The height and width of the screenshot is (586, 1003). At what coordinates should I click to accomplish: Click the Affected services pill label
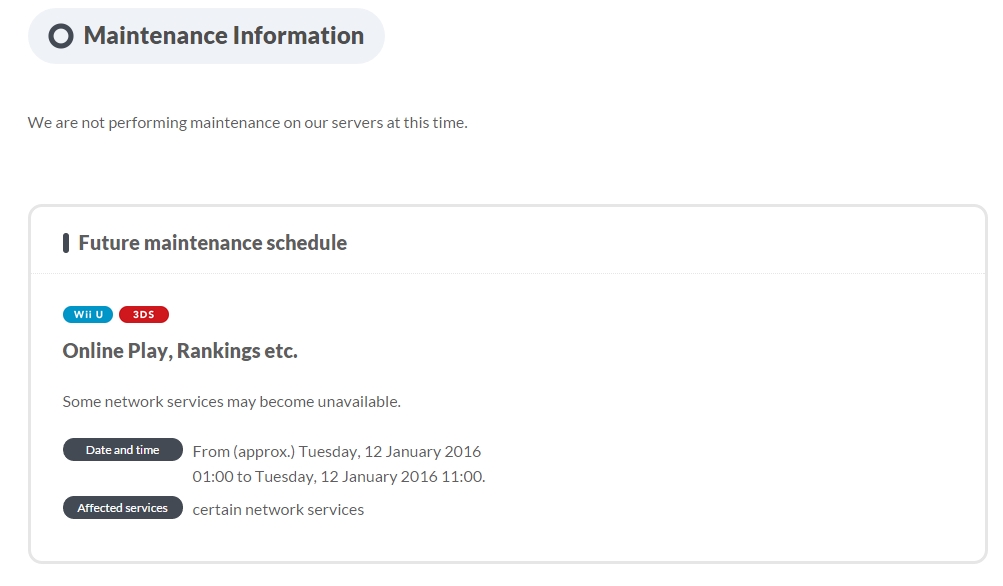pyautogui.click(x=123, y=508)
